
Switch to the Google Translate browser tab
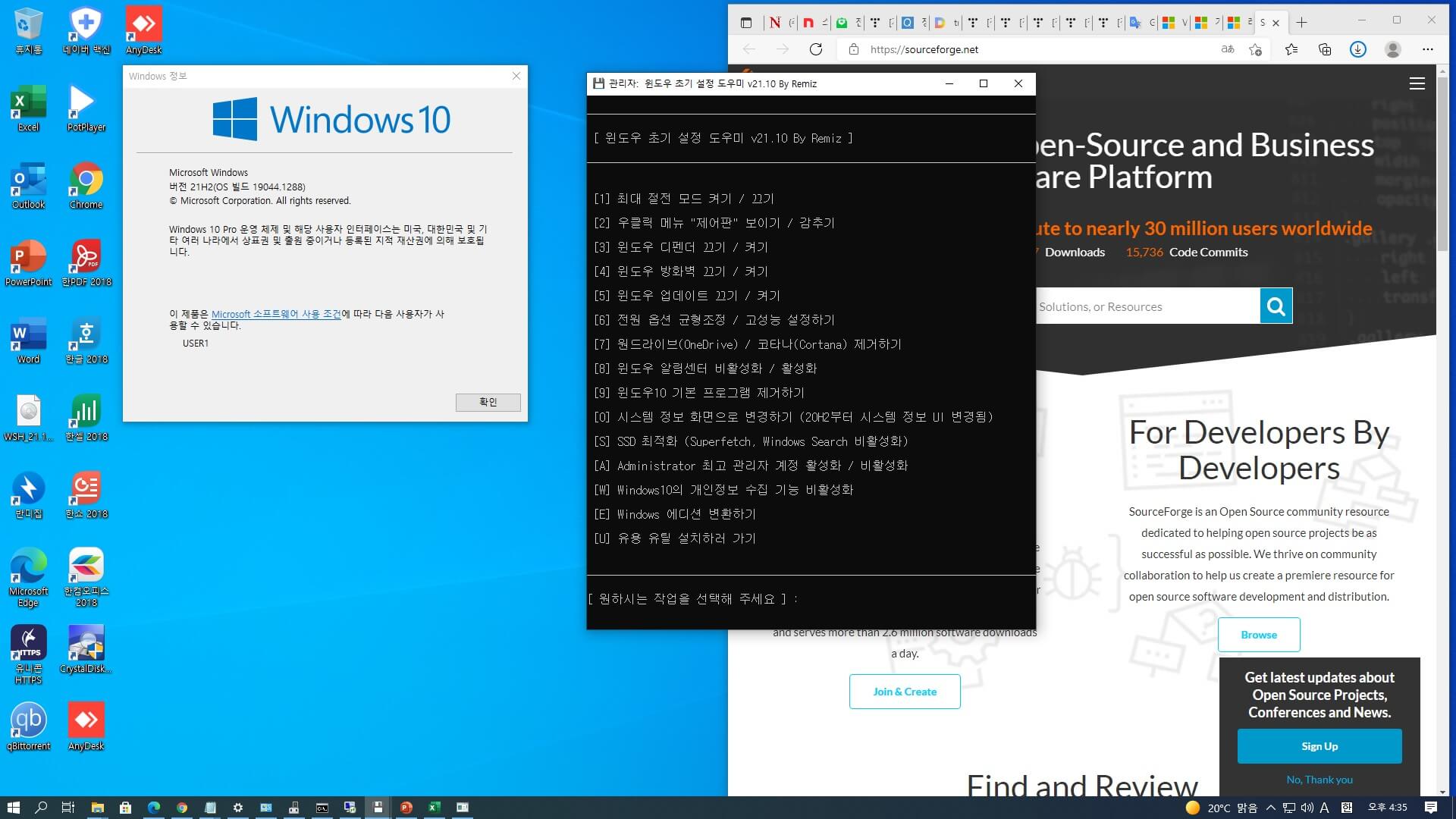(1141, 23)
